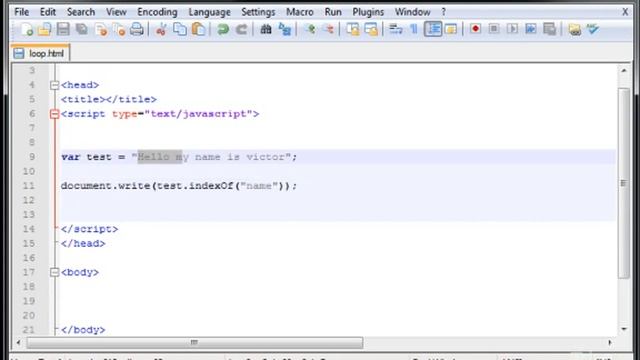Image resolution: width=640 pixels, height=360 pixels.
Task: Click the 'var test' line text
Action: coord(179,157)
